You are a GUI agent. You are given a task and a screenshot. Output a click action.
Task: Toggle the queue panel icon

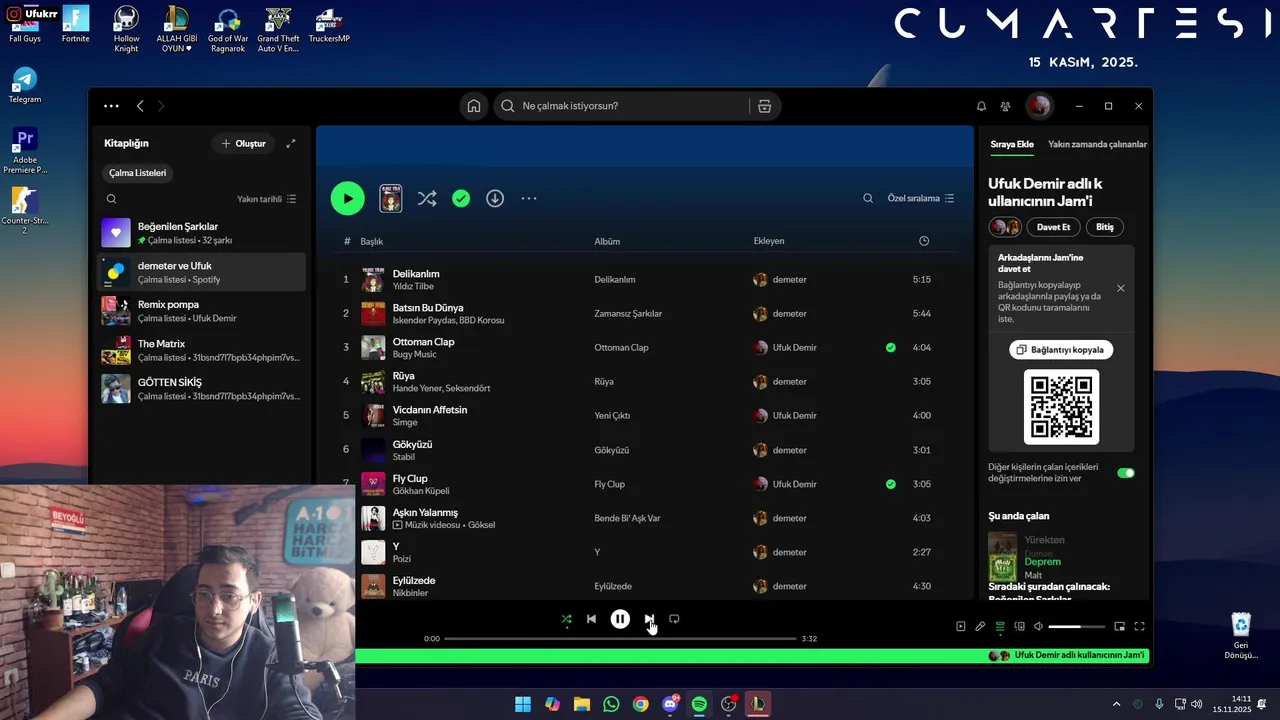coord(1000,627)
